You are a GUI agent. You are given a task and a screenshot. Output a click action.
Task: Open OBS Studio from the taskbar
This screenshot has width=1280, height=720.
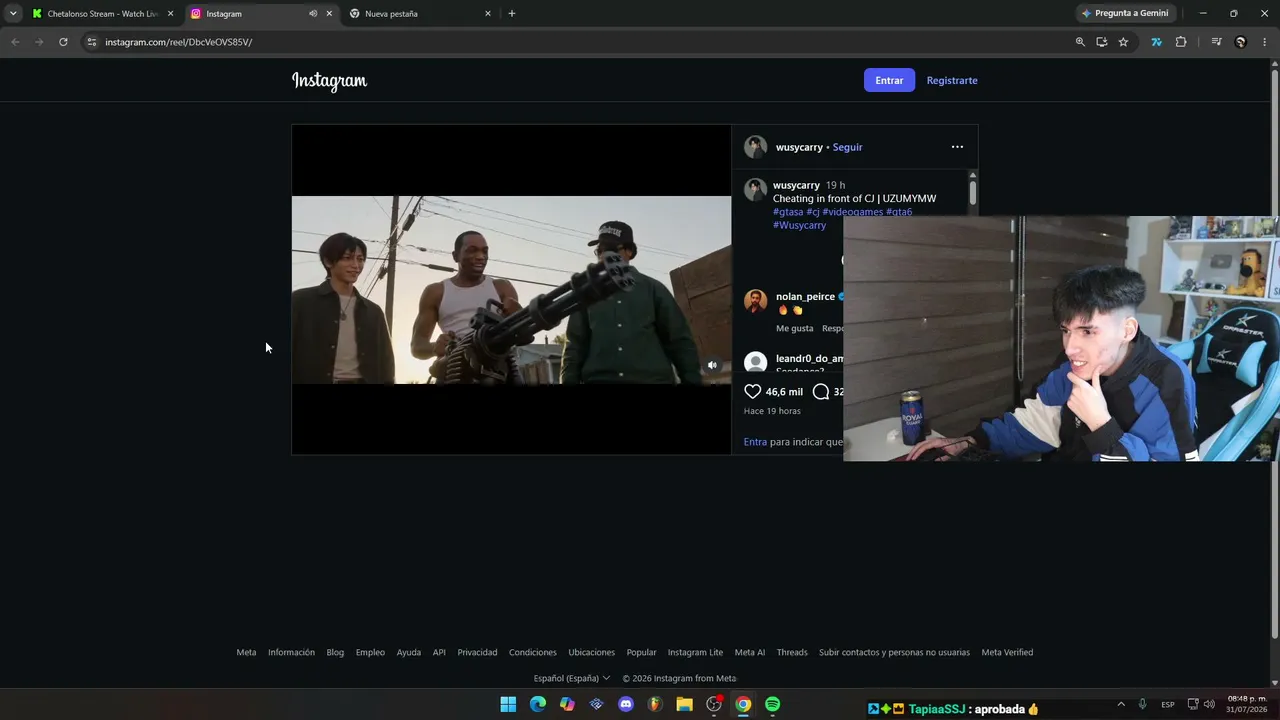[714, 704]
